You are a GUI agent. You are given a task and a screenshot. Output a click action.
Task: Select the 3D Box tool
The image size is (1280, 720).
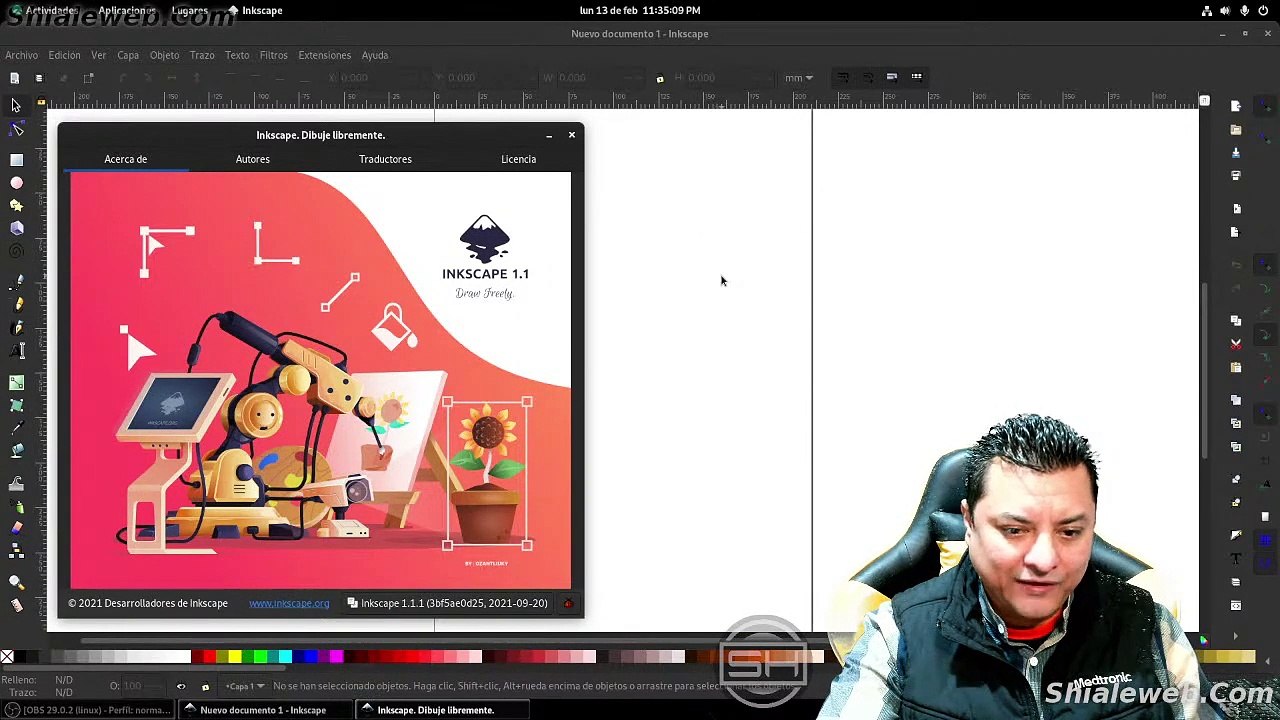coord(16,229)
